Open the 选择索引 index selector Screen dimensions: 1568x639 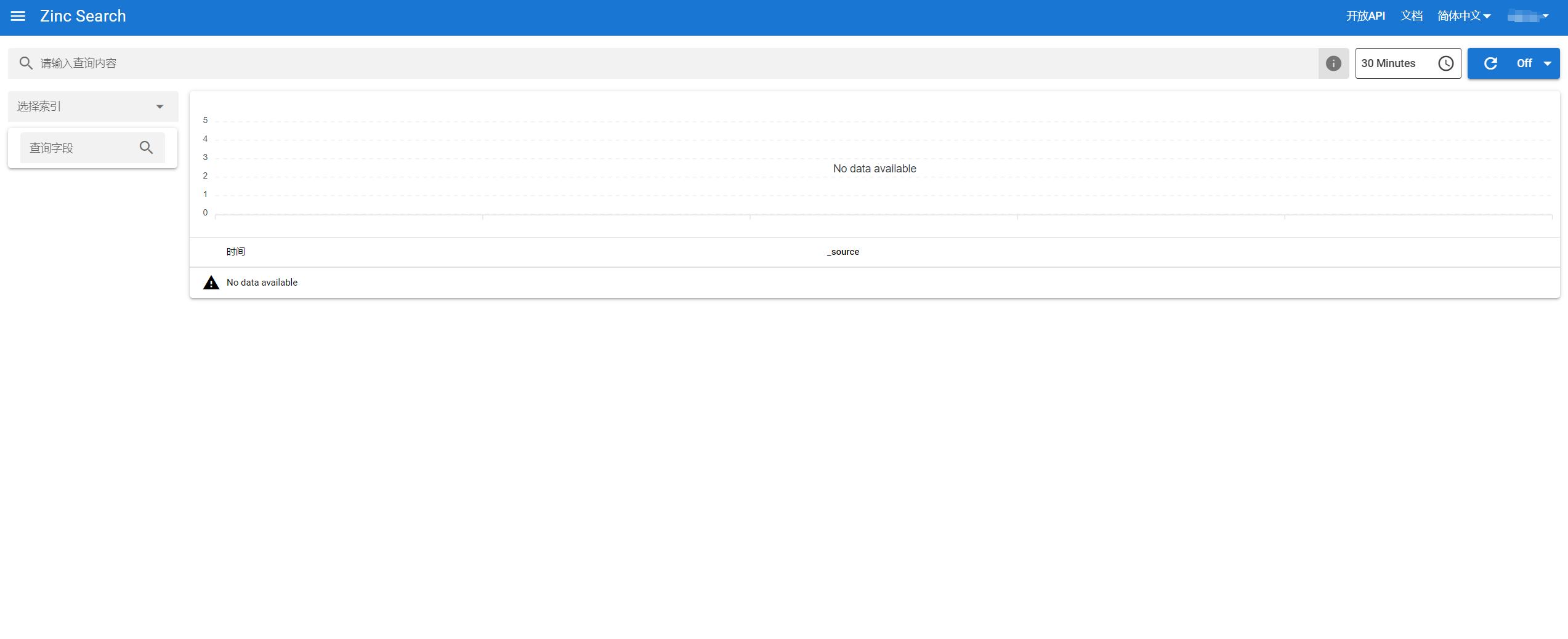[93, 107]
